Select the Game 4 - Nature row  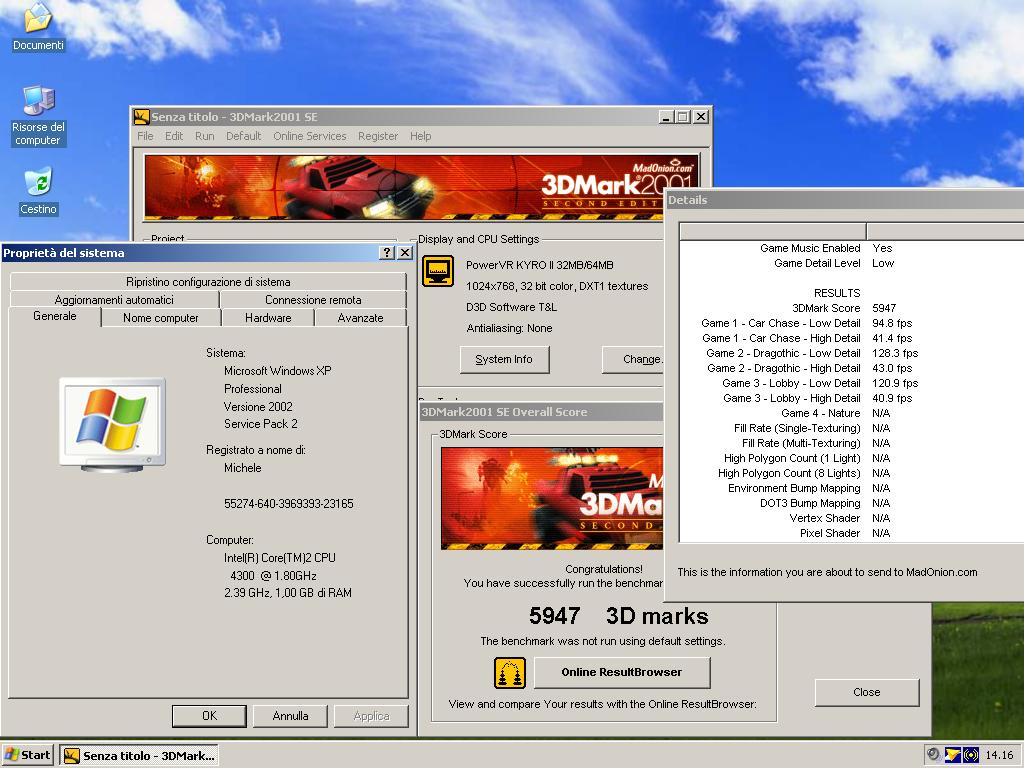coord(852,413)
